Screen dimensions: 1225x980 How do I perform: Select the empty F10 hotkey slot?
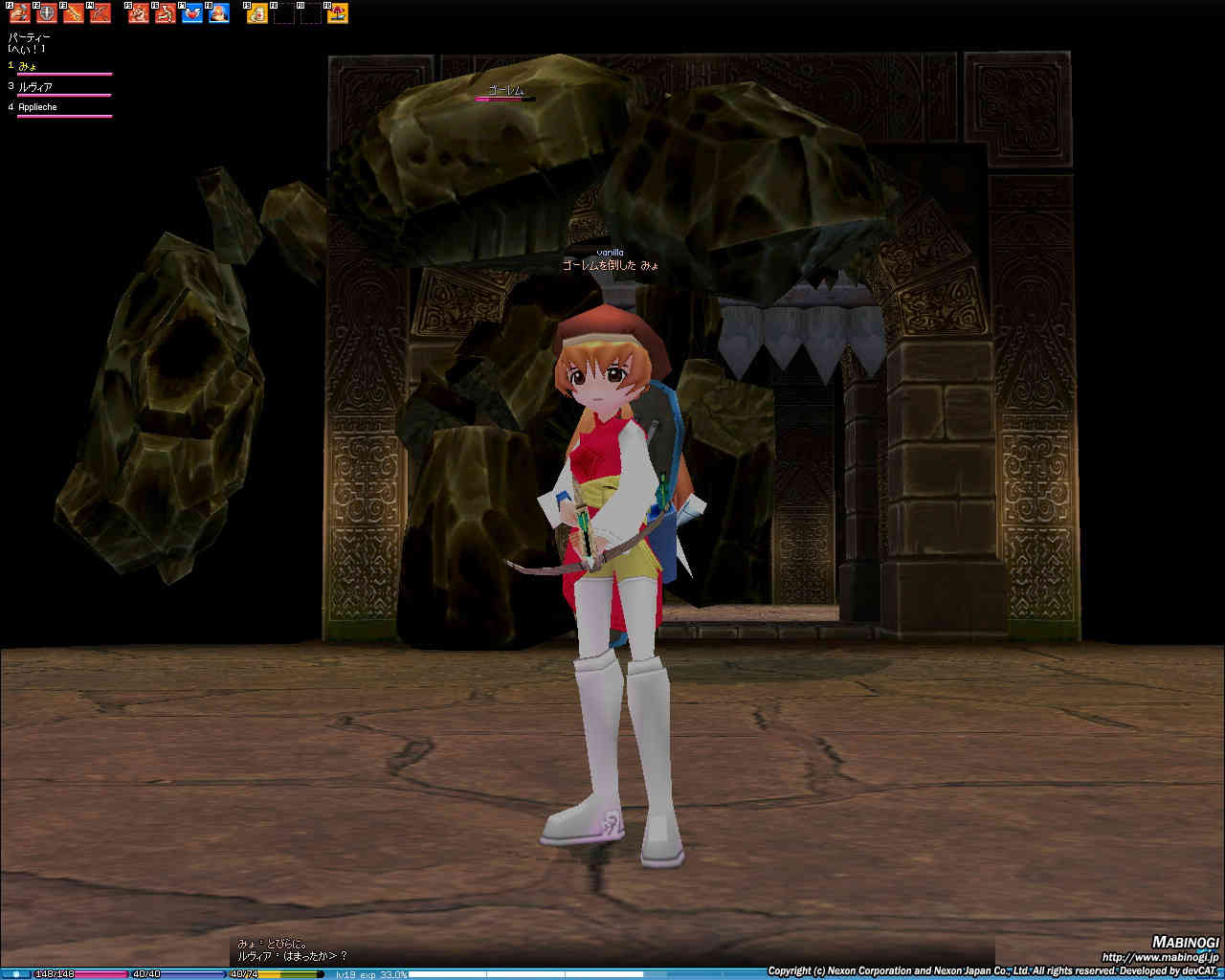[x=284, y=13]
